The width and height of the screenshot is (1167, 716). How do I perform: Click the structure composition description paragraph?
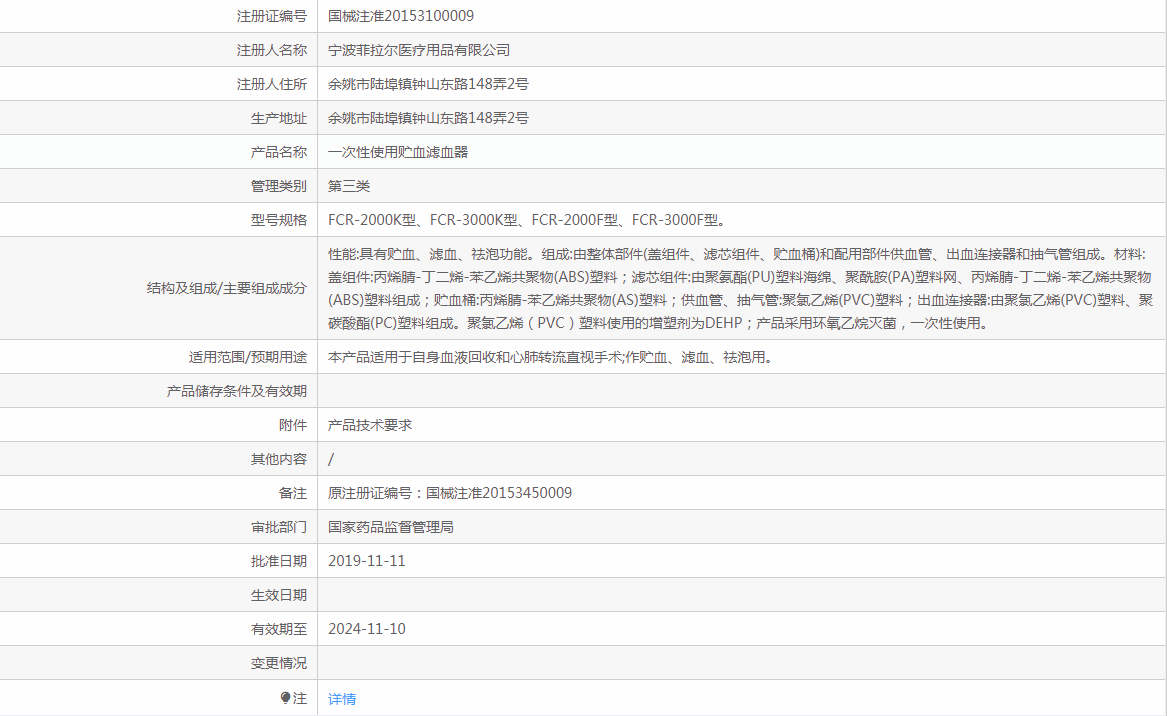point(741,289)
